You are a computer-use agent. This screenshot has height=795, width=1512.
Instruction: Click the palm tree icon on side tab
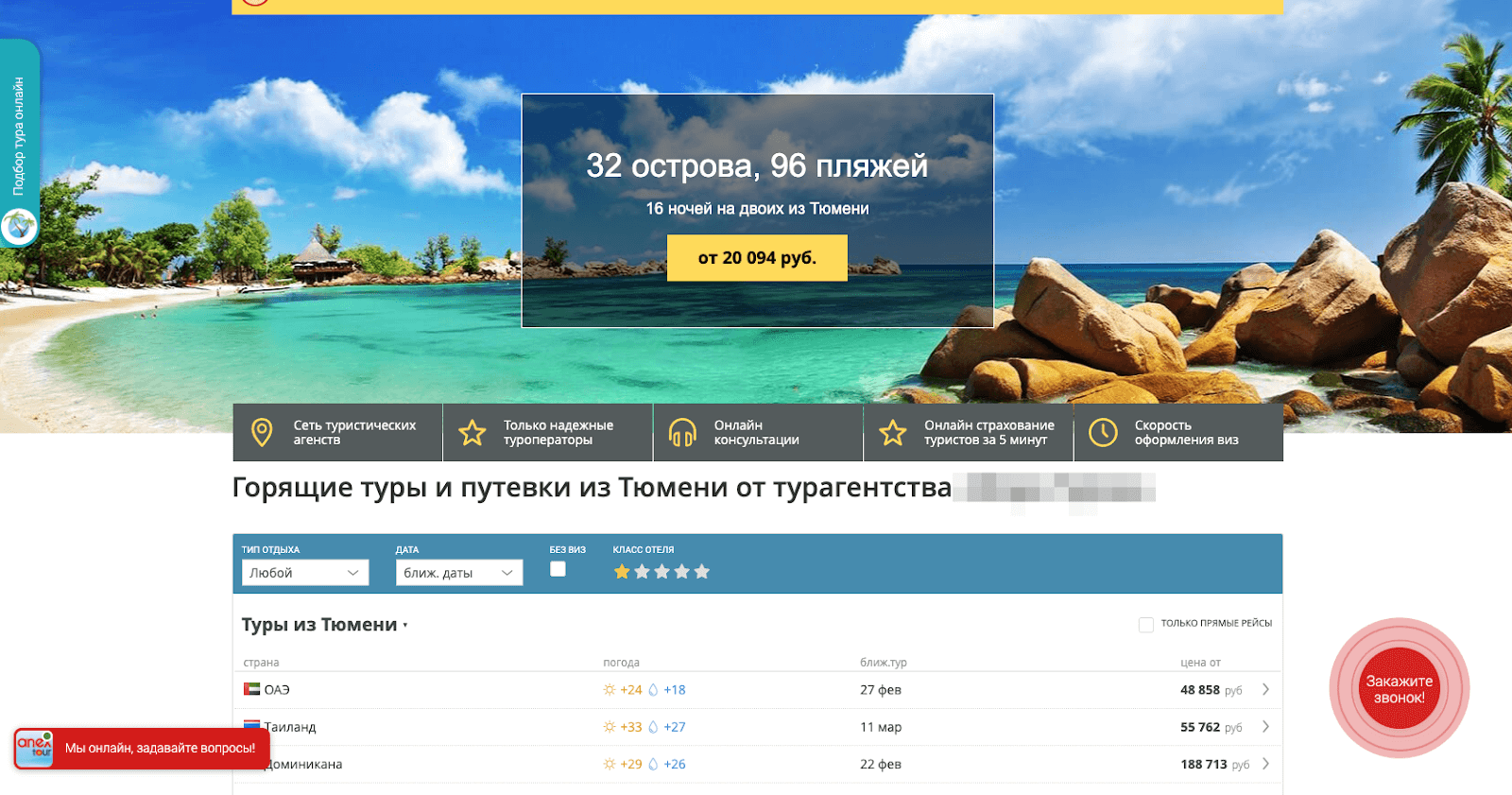tap(19, 227)
